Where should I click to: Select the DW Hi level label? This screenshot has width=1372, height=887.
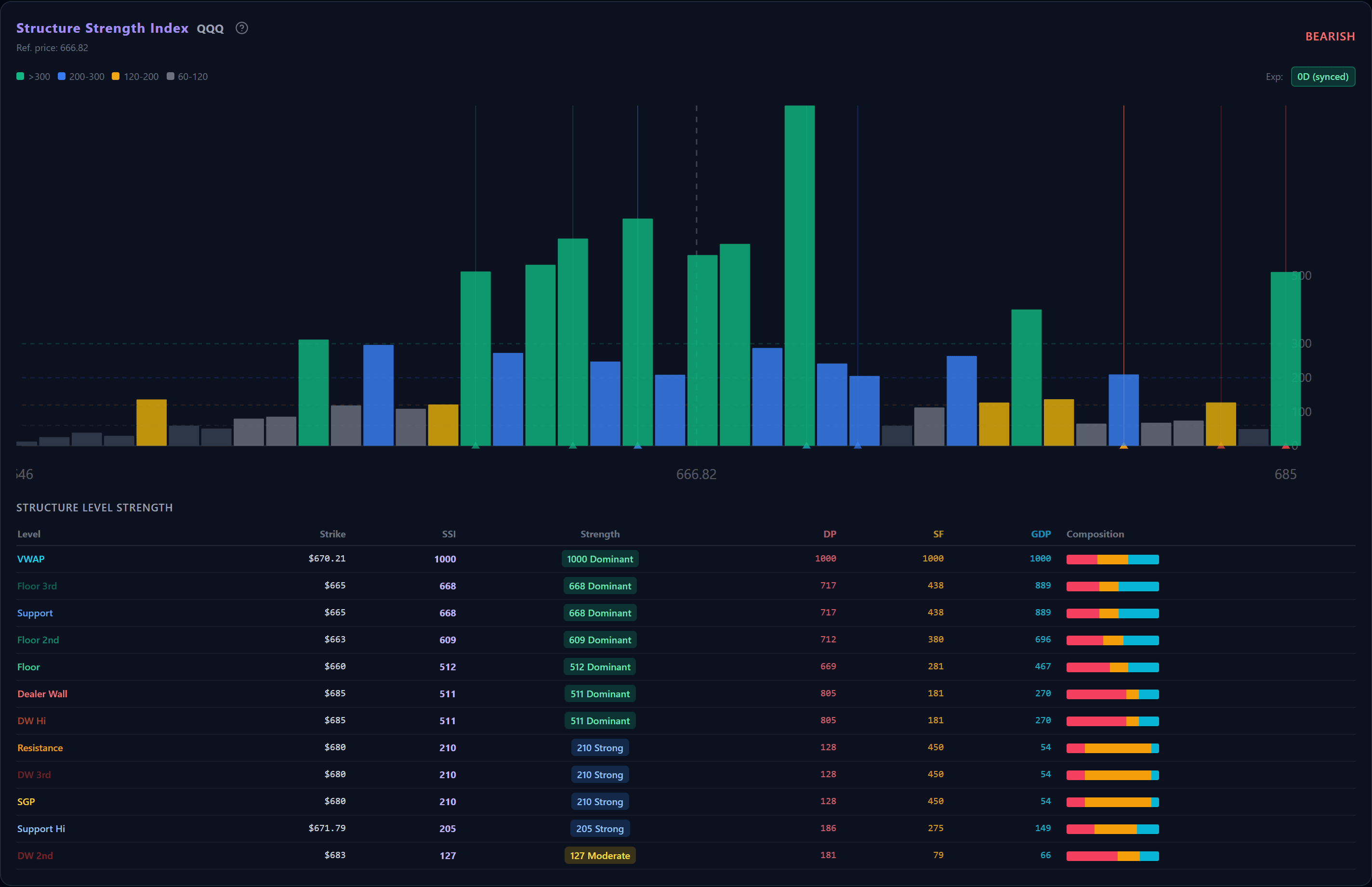[x=31, y=720]
